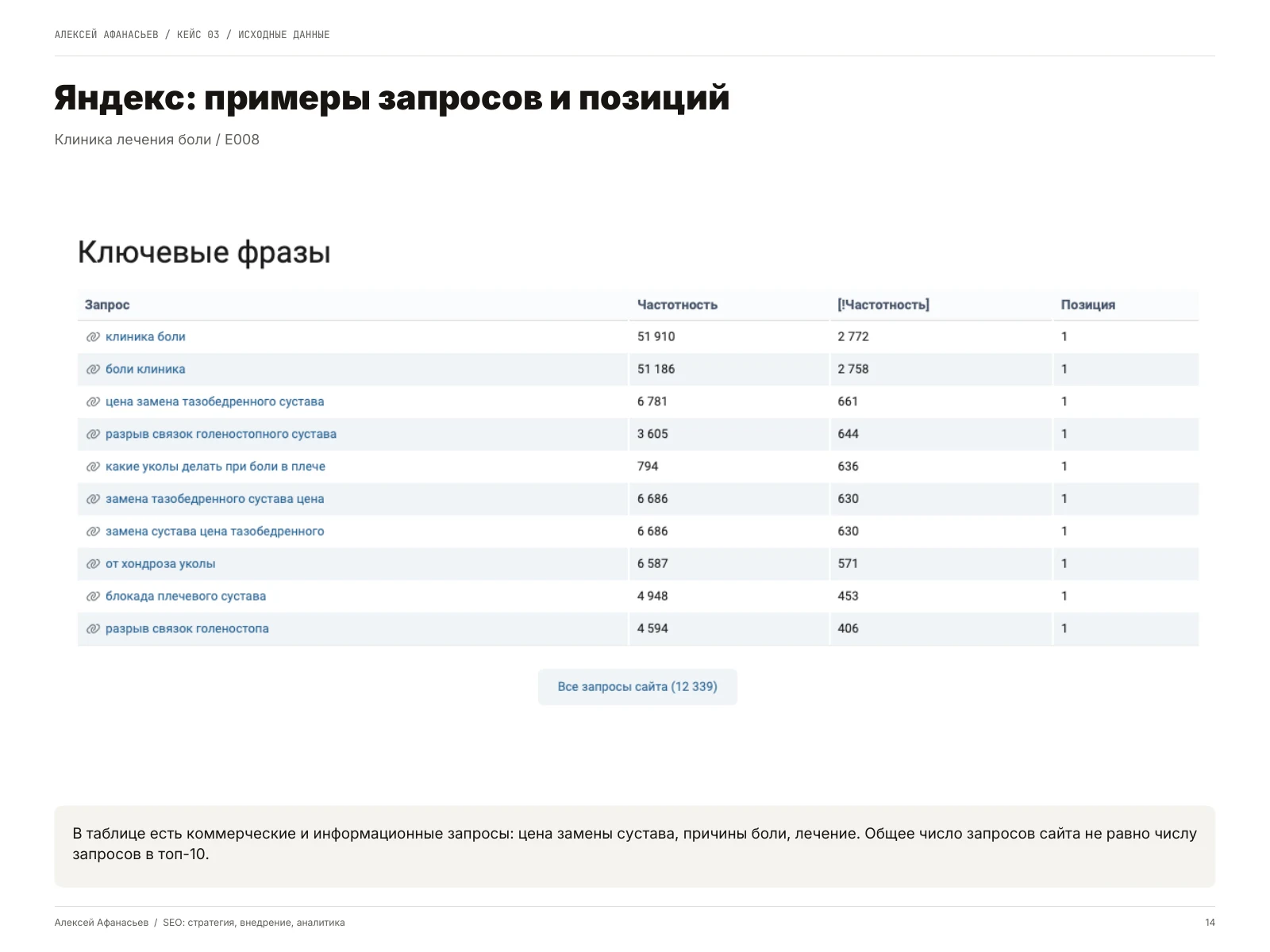Screen dimensions: 1270x952
Task: Open the 'боли клиника' query link
Action: click(x=145, y=369)
